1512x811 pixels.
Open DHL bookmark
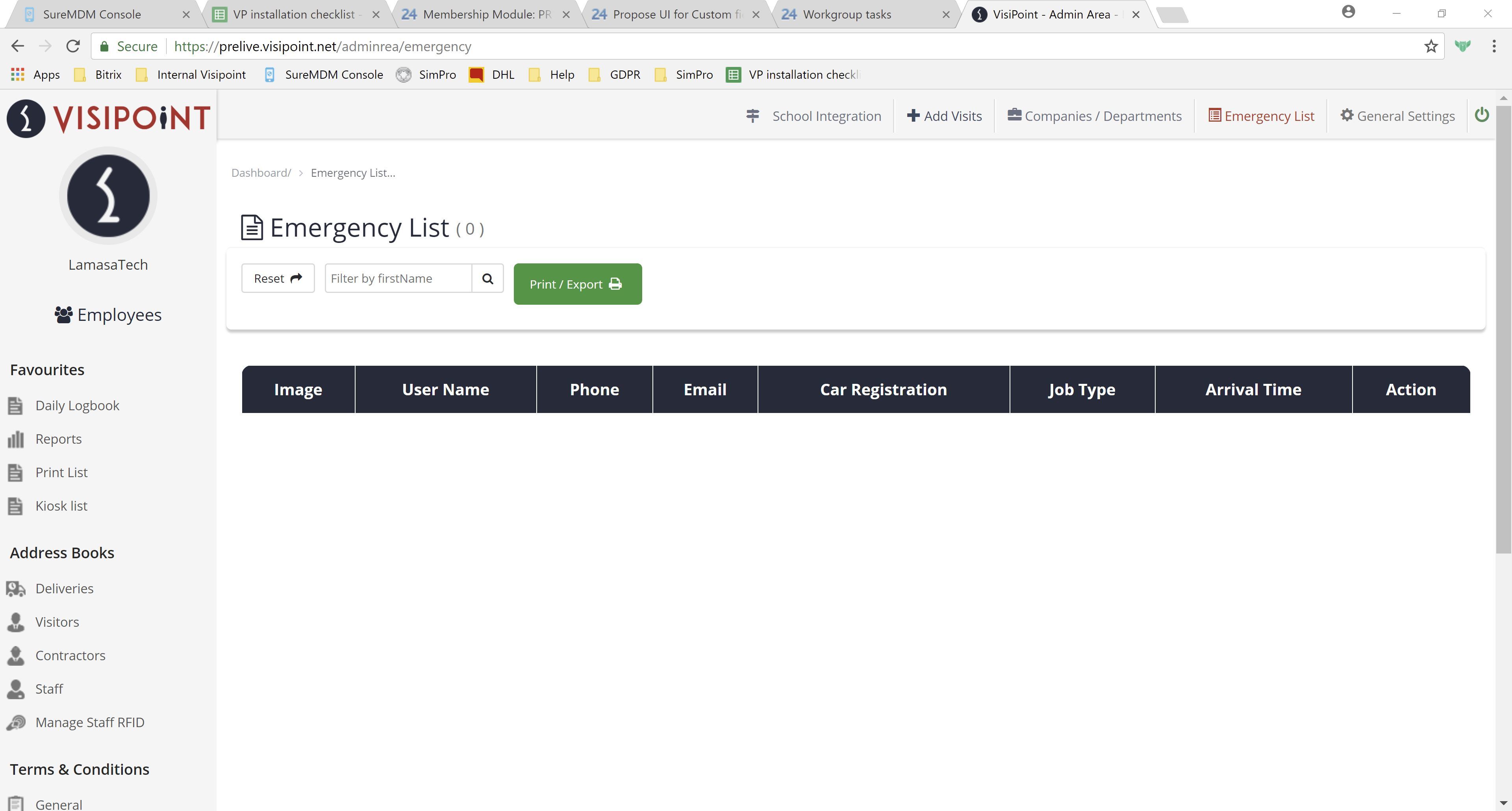point(492,74)
